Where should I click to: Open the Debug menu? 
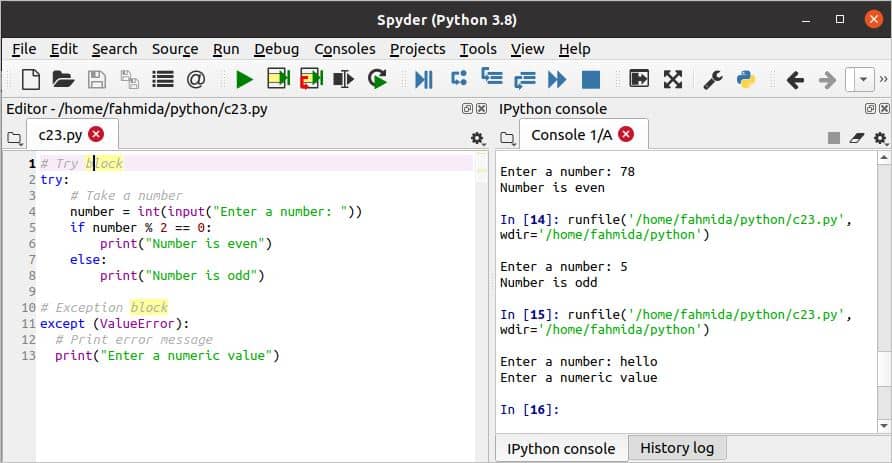[x=276, y=48]
